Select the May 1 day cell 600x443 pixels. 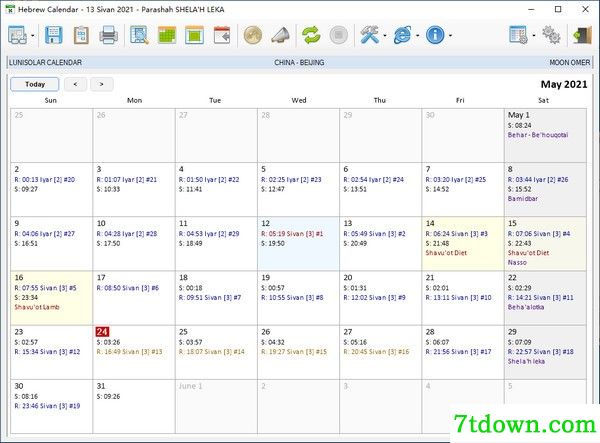(545, 135)
